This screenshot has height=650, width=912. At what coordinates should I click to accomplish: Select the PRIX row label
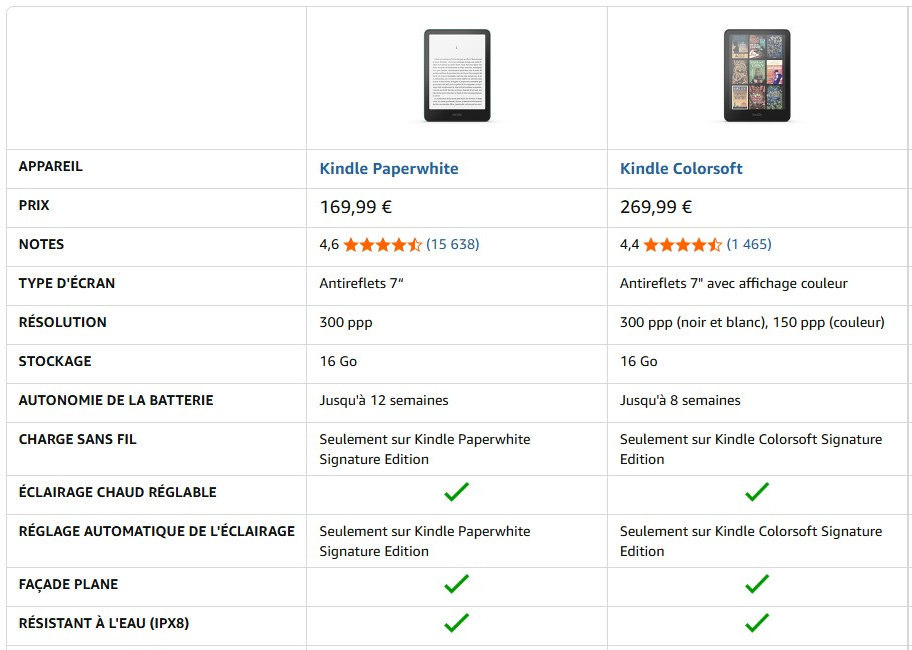click(32, 206)
